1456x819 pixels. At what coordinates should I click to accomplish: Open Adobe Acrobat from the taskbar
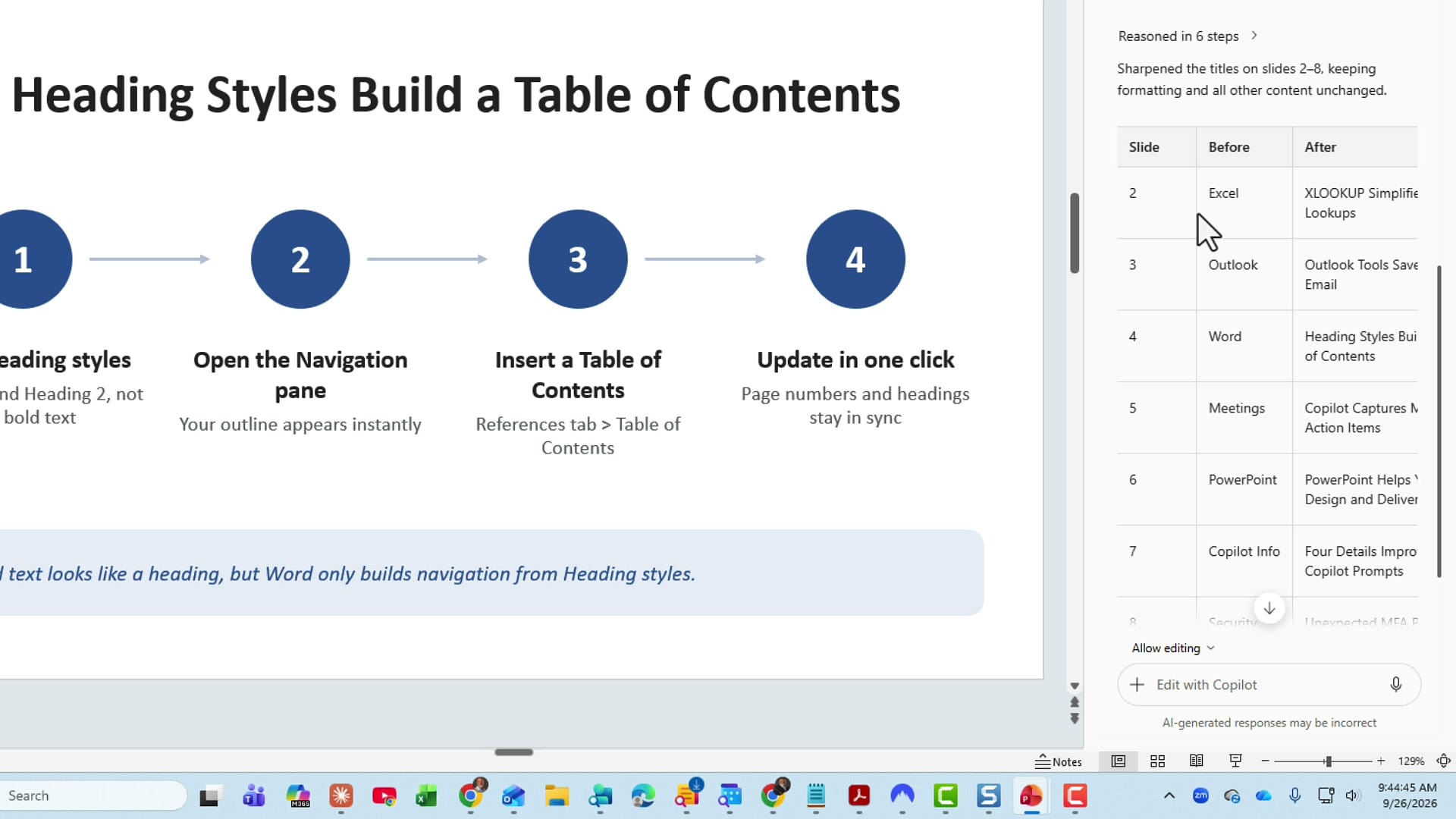pos(859,795)
